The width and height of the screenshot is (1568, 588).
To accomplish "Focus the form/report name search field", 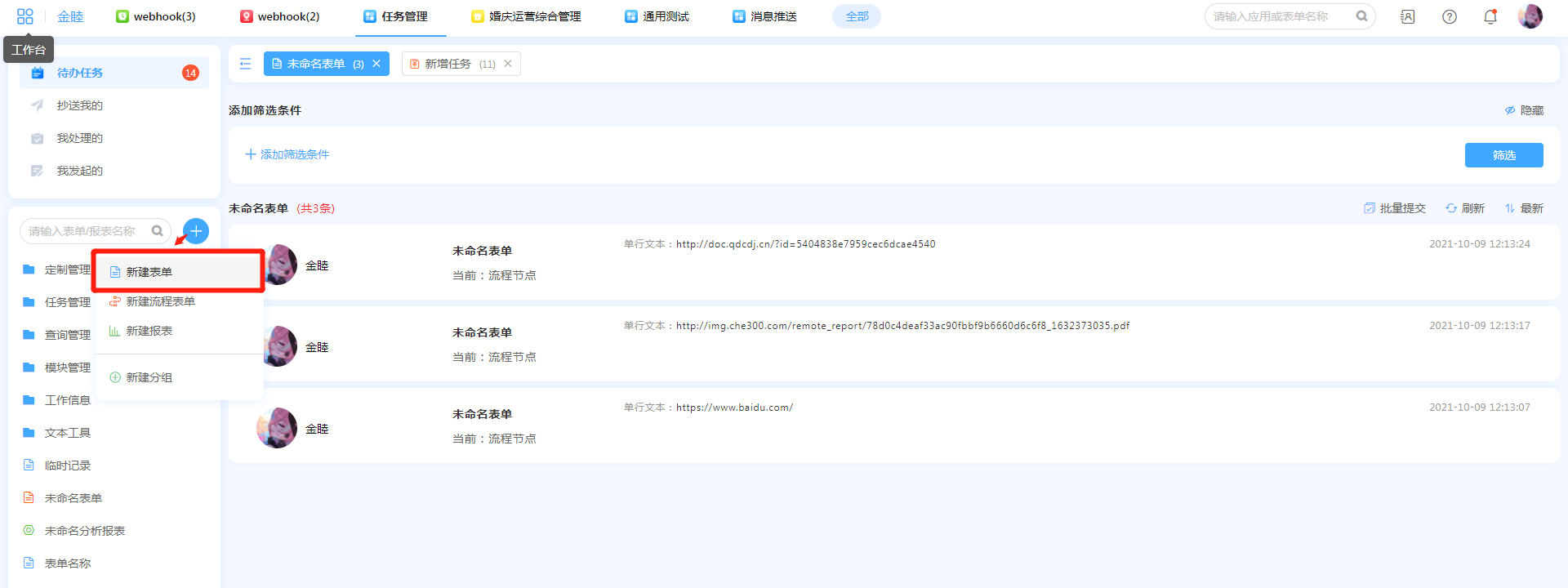I will point(86,231).
